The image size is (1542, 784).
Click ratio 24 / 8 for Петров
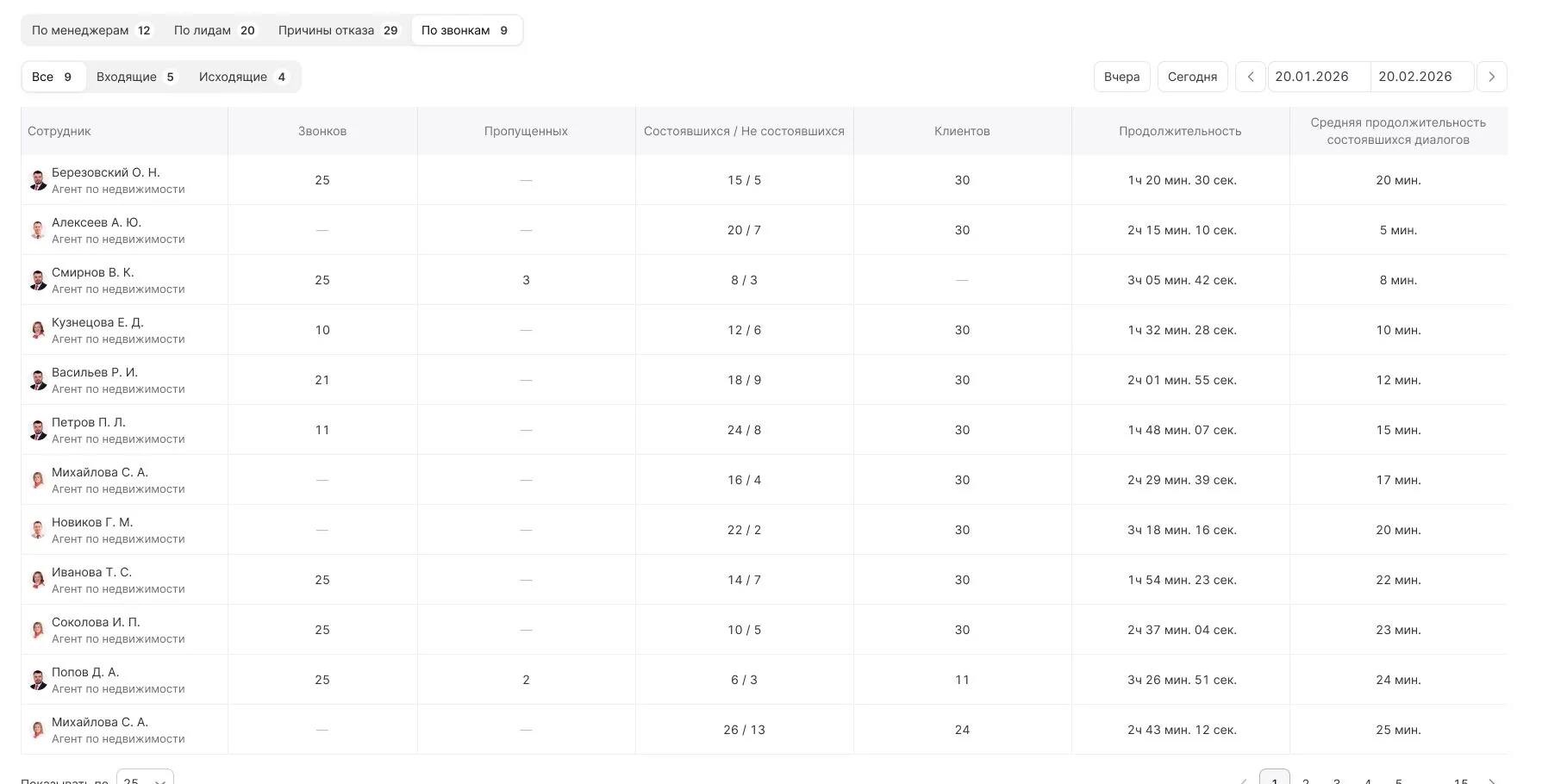coord(744,430)
